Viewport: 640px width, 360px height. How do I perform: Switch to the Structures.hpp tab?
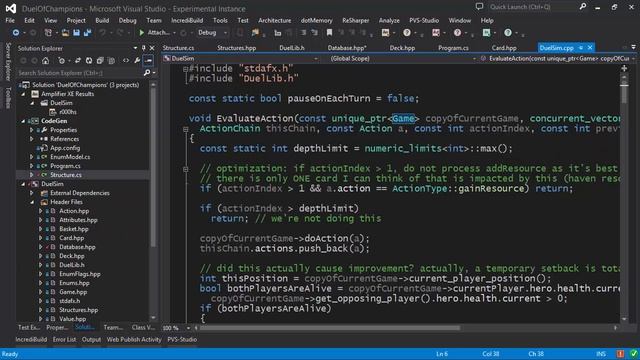click(x=237, y=48)
